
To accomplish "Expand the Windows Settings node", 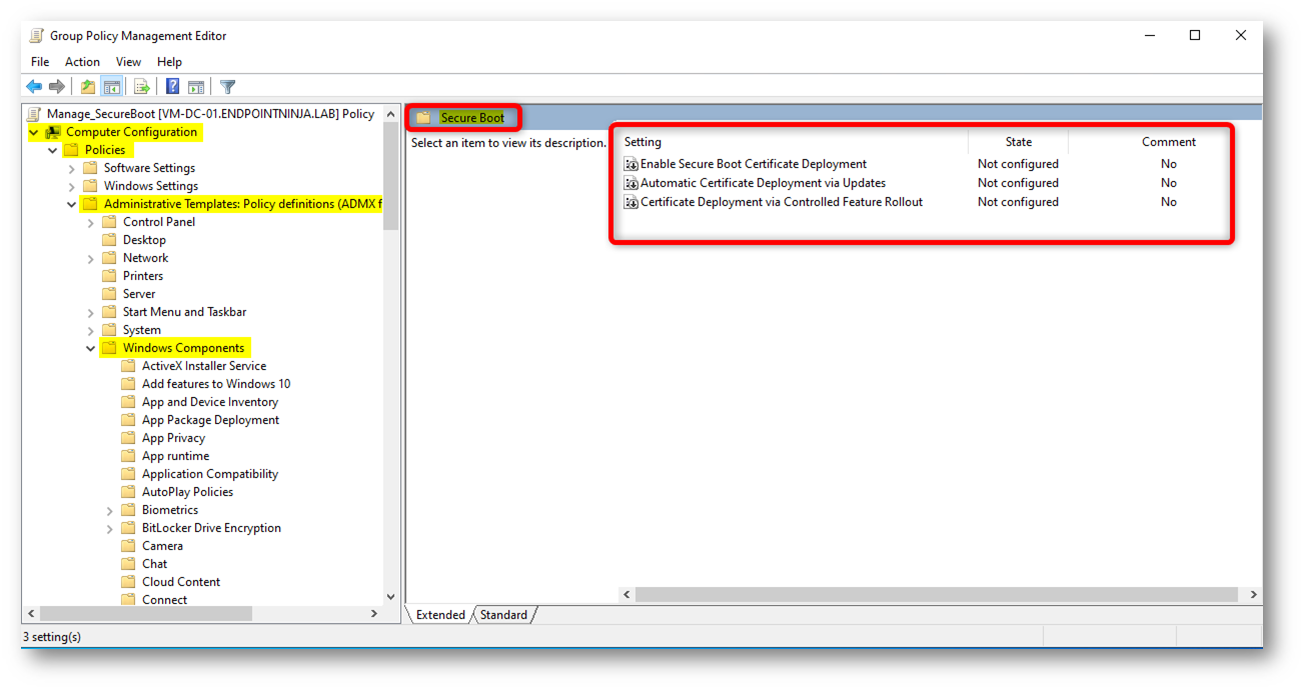I will click(x=72, y=186).
